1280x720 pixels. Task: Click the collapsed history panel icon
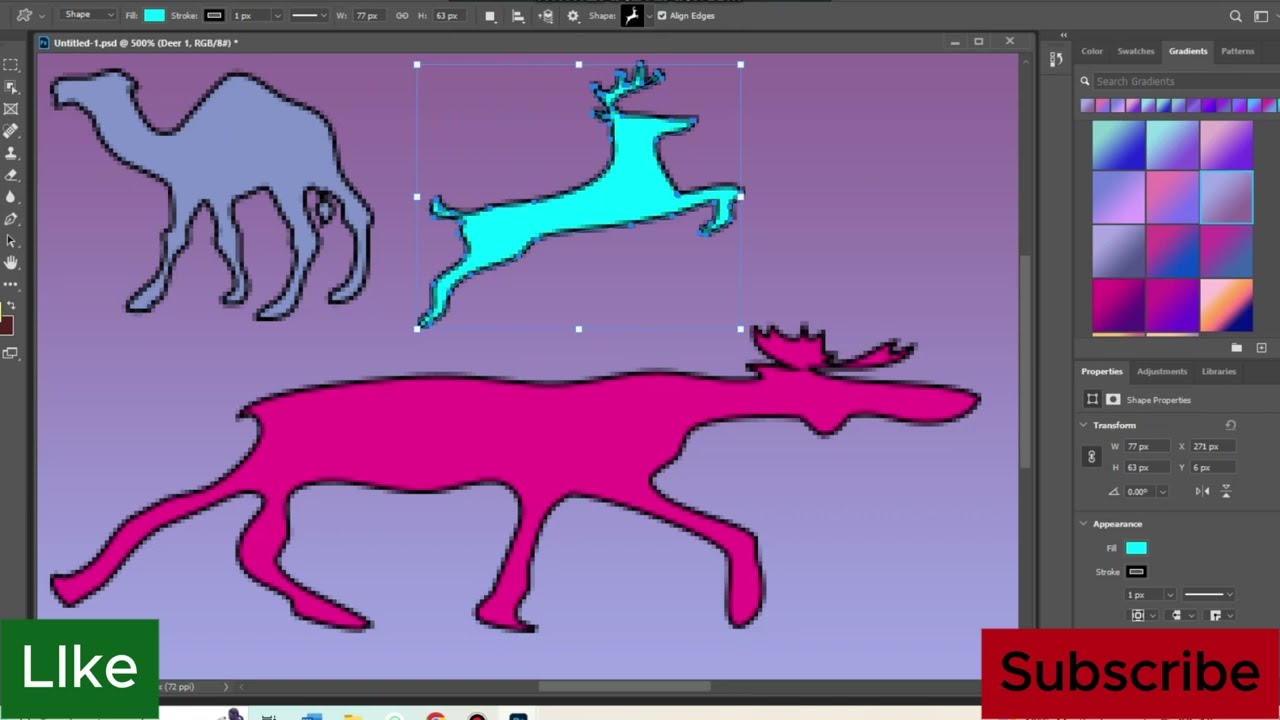tap(1056, 60)
